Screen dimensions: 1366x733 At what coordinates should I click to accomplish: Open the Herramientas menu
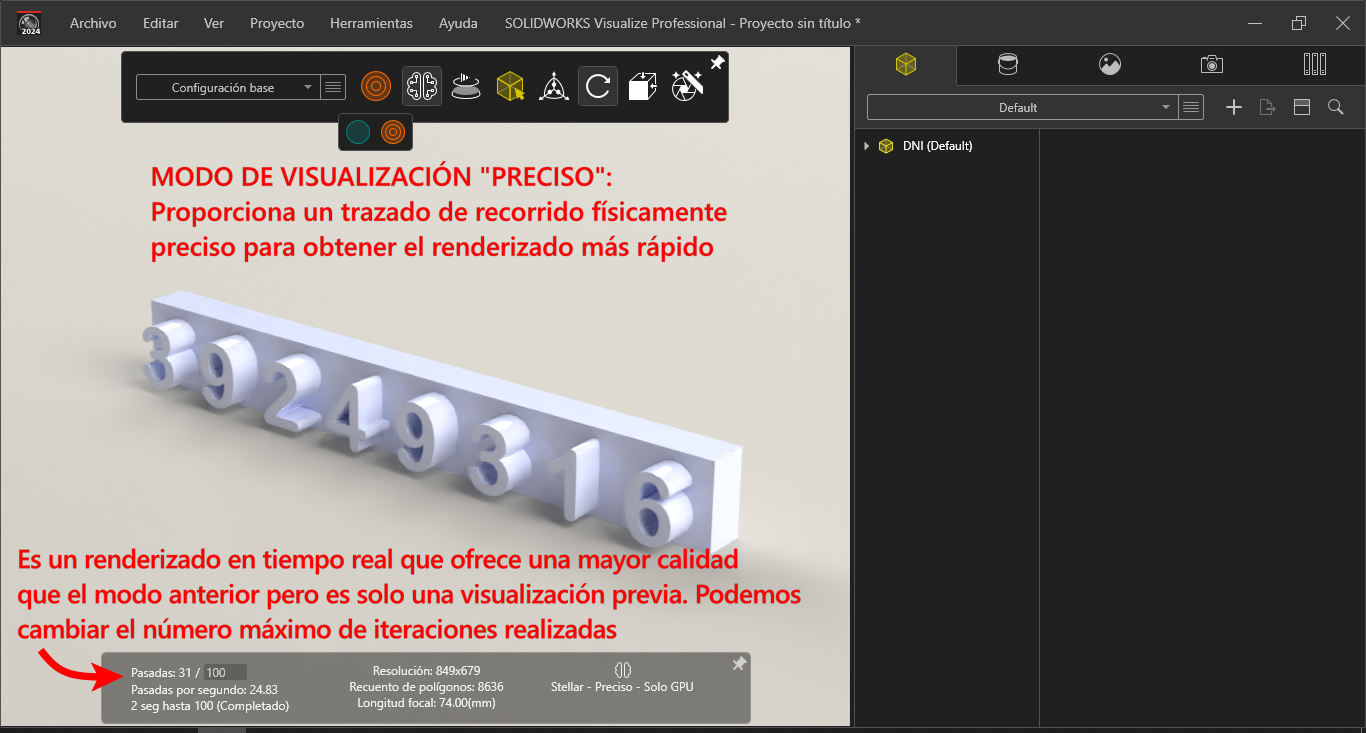tap(371, 23)
